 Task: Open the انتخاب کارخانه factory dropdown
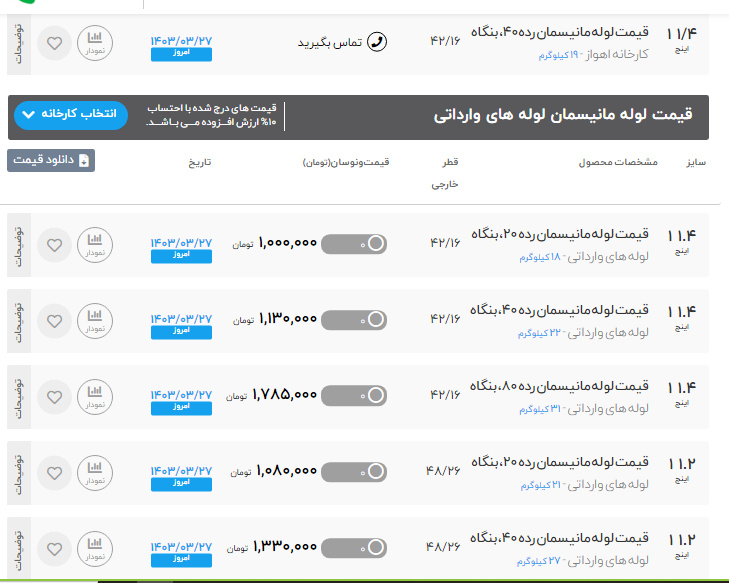point(72,114)
